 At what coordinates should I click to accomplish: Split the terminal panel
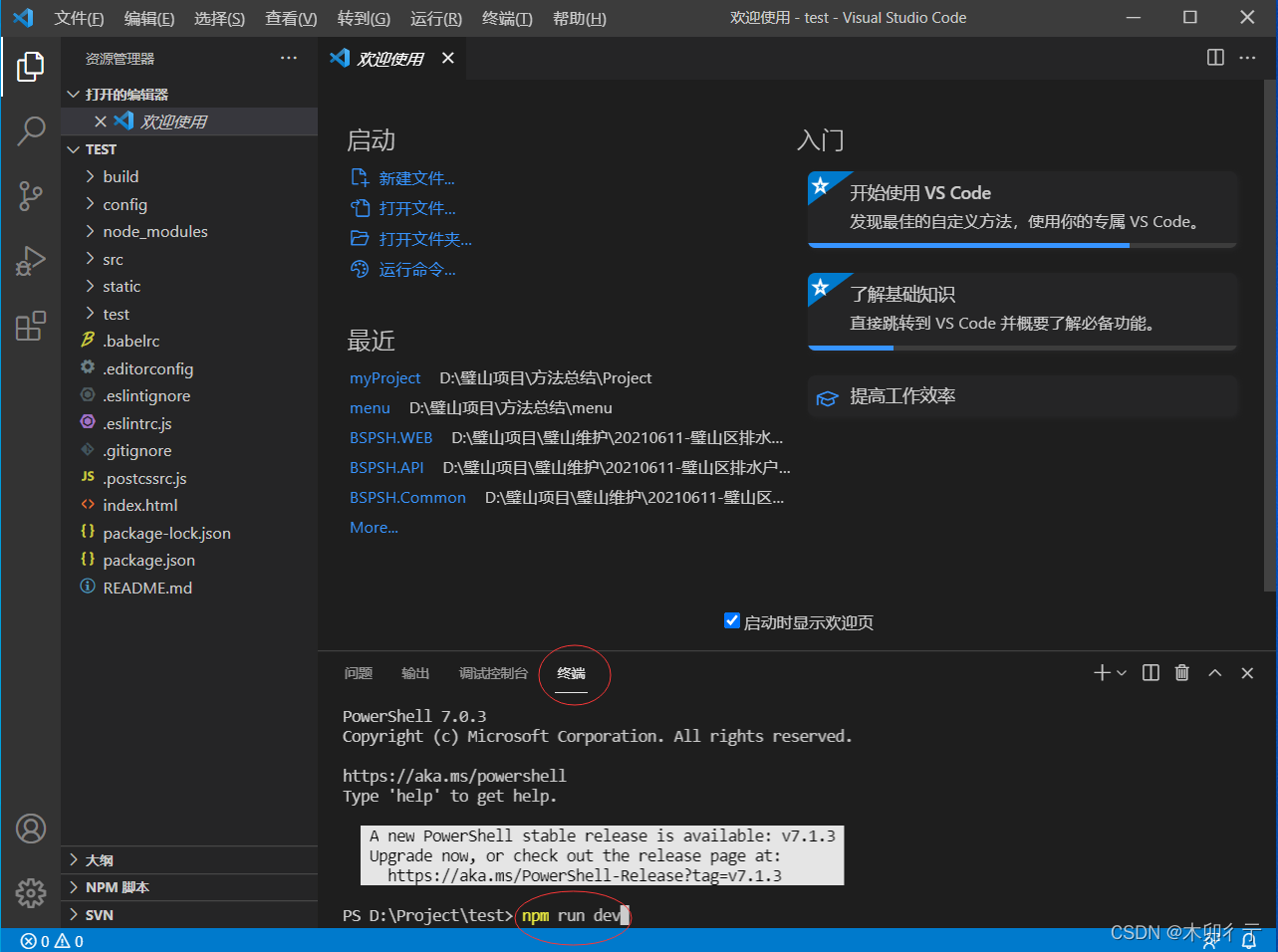pyautogui.click(x=1150, y=673)
